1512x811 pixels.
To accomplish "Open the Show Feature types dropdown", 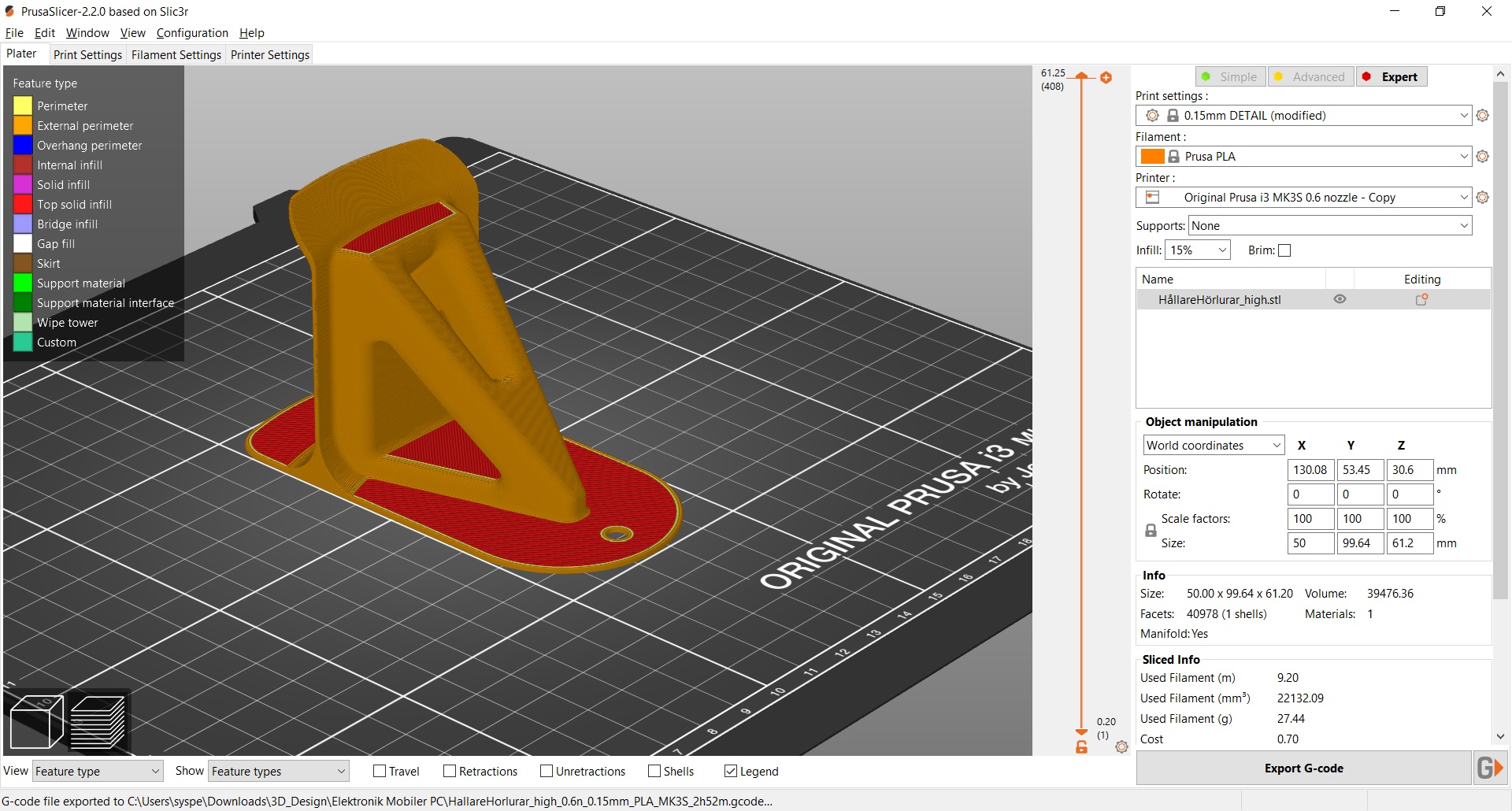I will coord(279,771).
